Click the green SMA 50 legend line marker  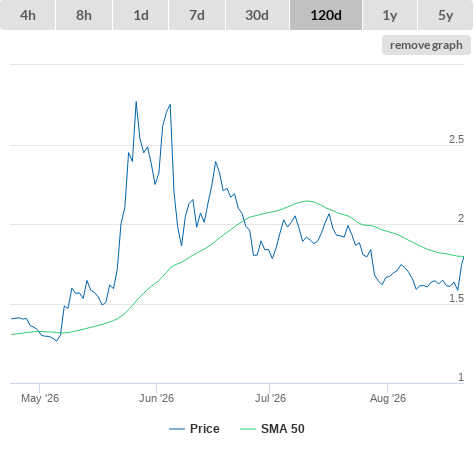[x=248, y=429]
